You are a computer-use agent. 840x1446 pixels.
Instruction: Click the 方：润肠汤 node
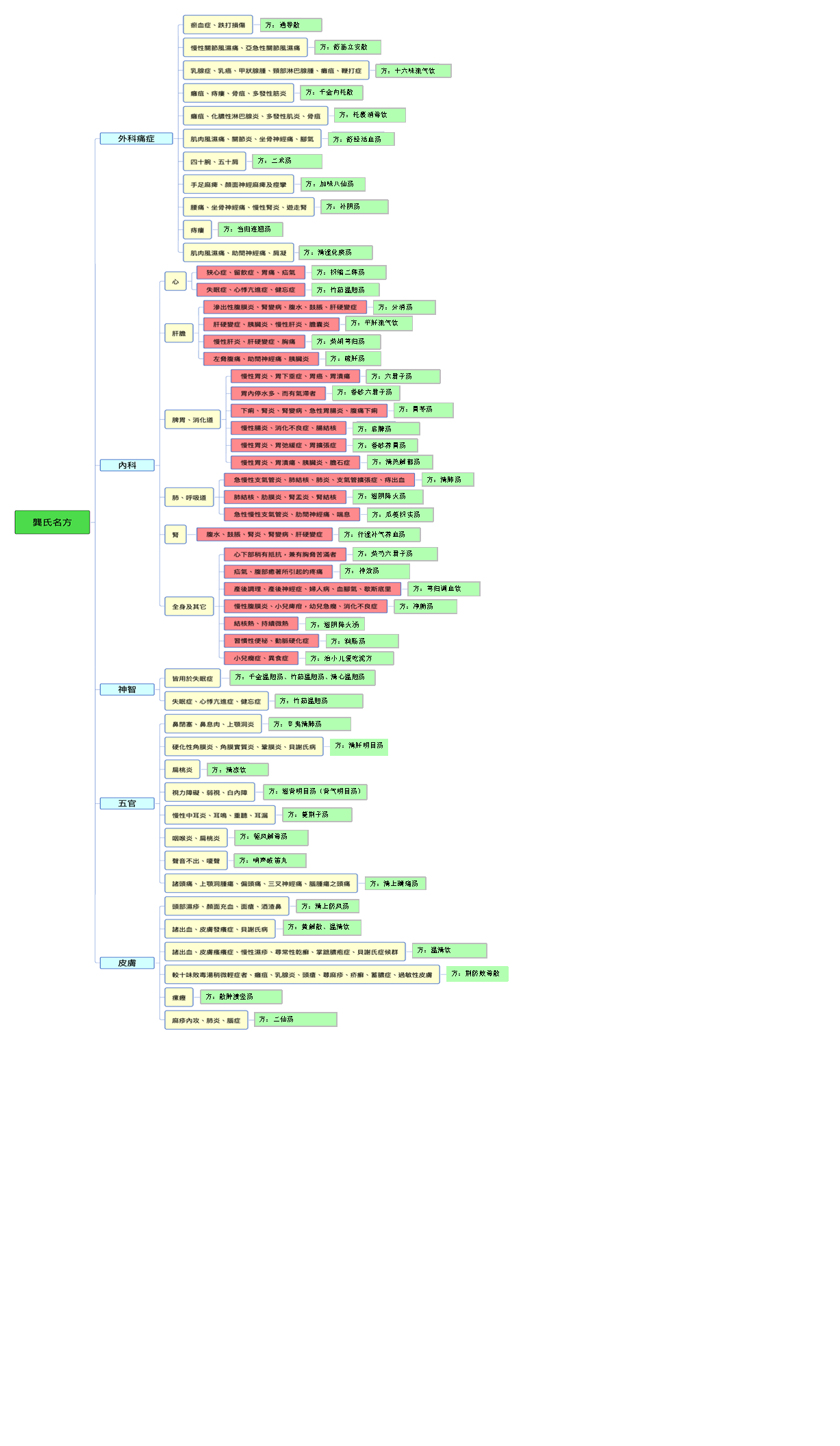(362, 642)
